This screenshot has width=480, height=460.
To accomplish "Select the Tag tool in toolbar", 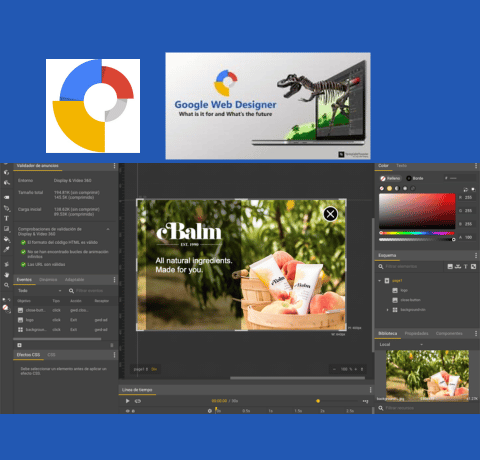I will point(6,197).
